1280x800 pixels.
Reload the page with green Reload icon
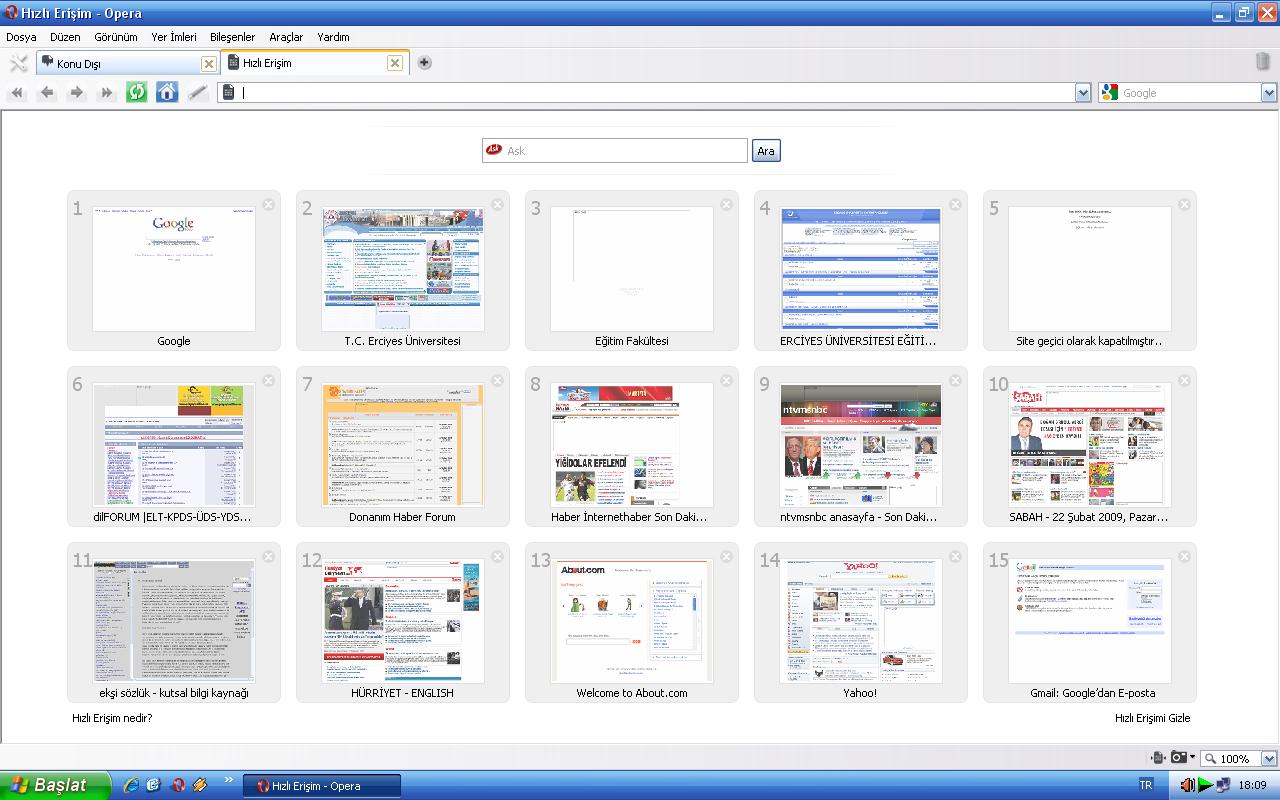(x=136, y=93)
